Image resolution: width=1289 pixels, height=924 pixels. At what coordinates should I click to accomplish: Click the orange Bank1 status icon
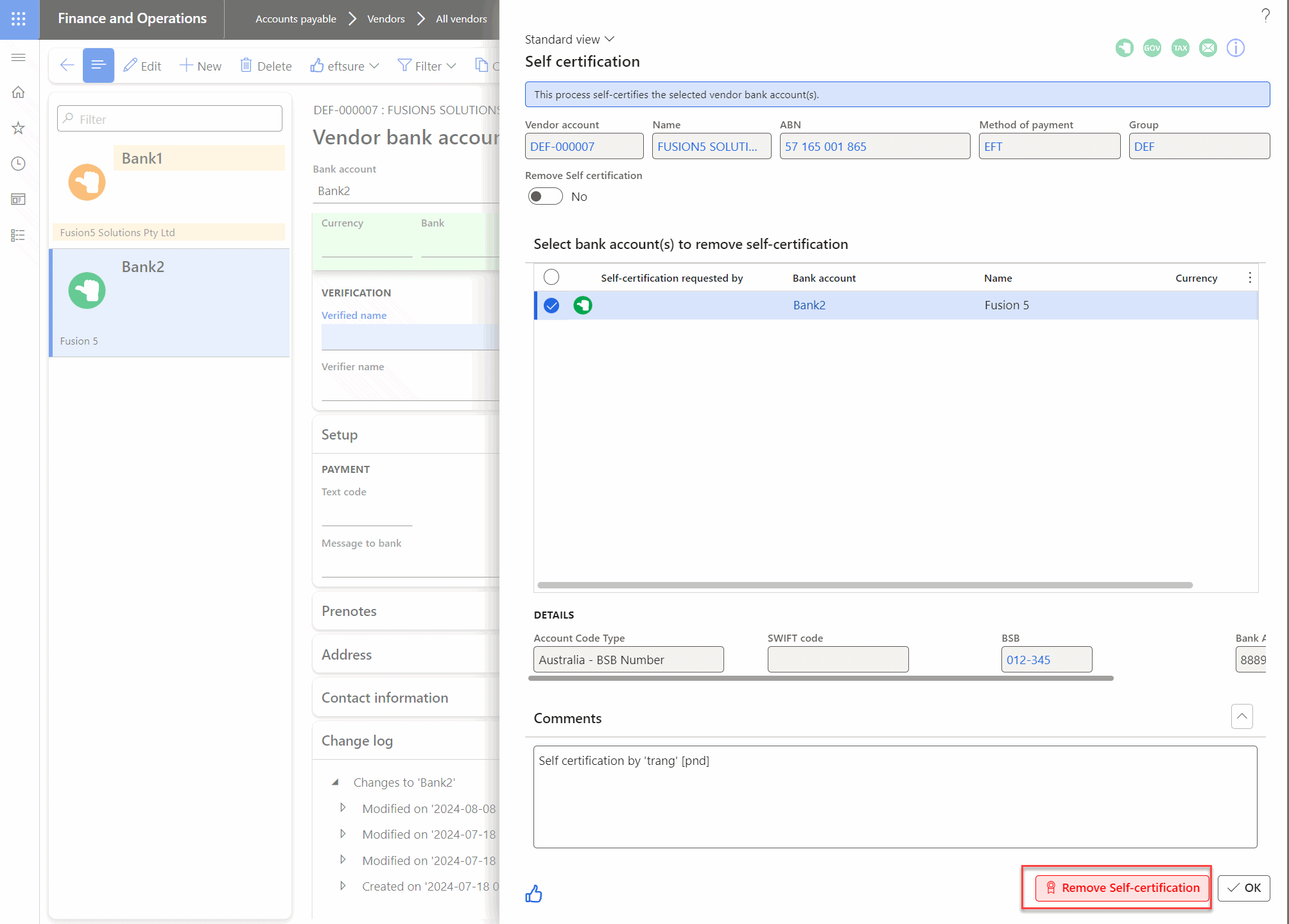(87, 182)
